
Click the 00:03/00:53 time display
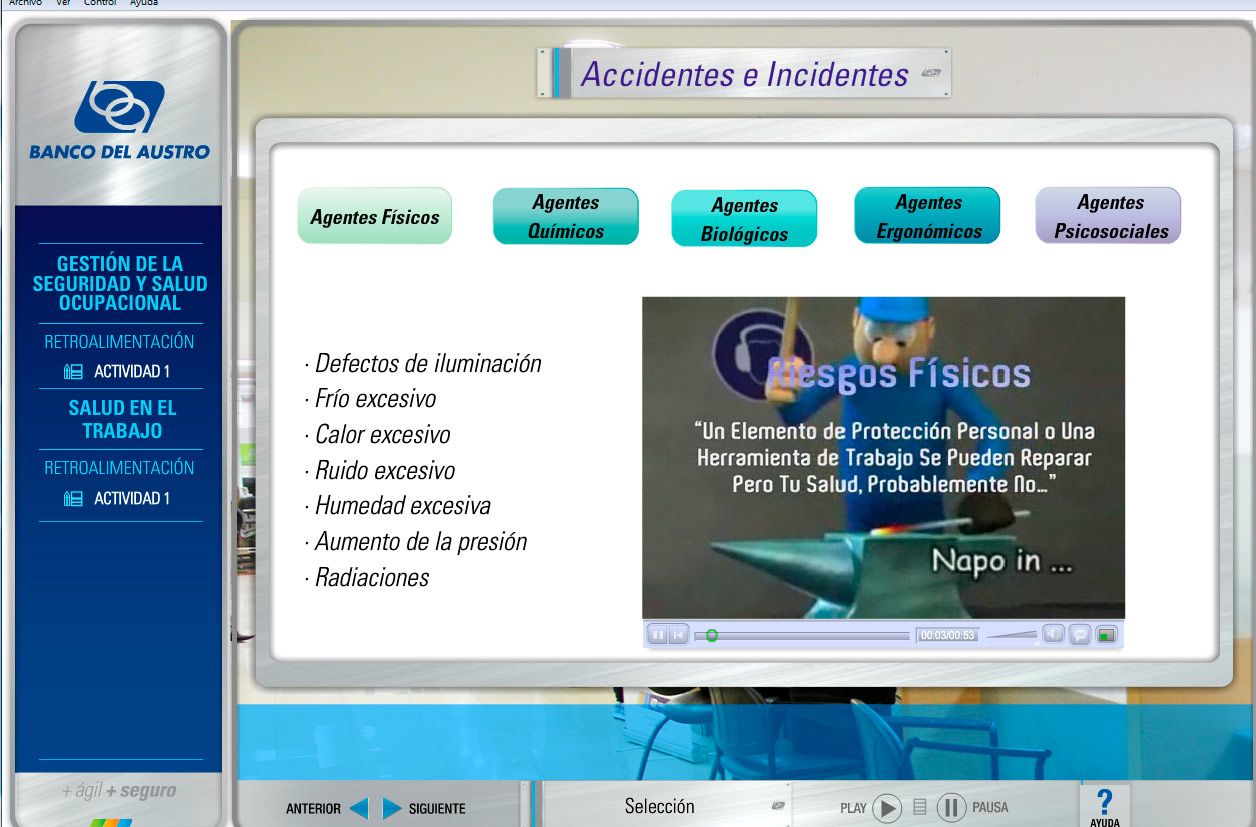[x=947, y=635]
